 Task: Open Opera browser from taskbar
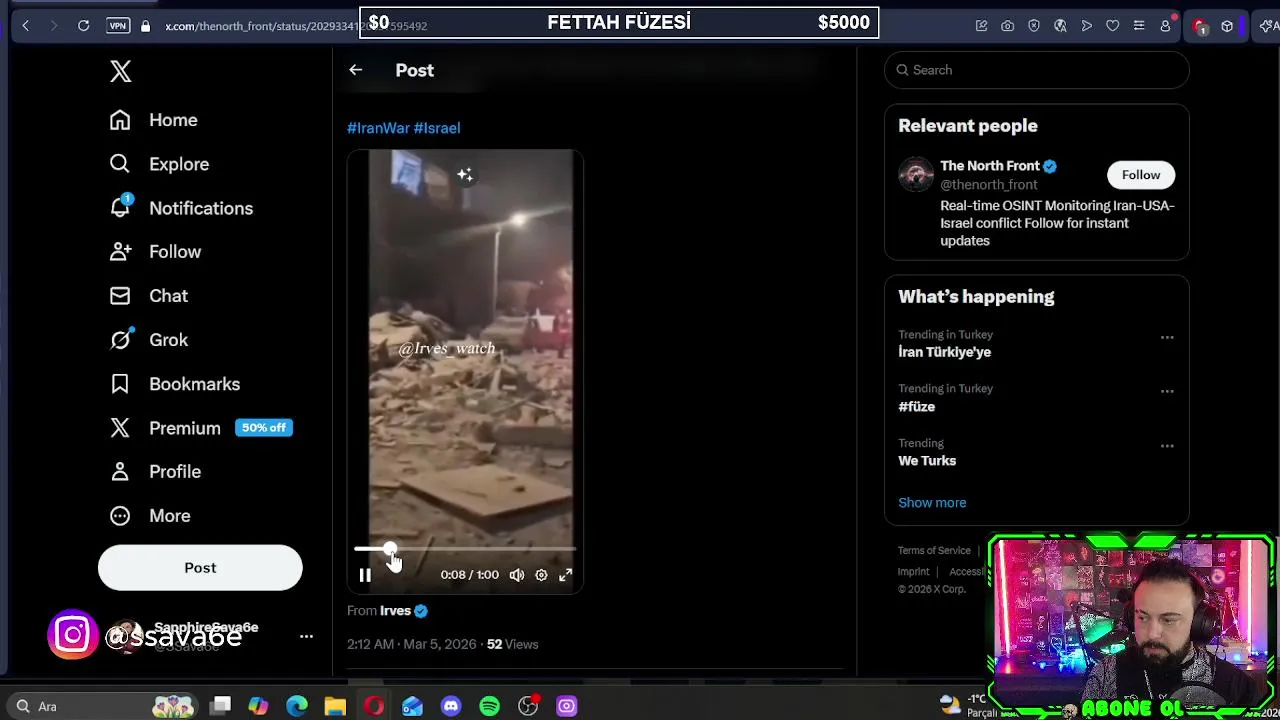[x=374, y=706]
